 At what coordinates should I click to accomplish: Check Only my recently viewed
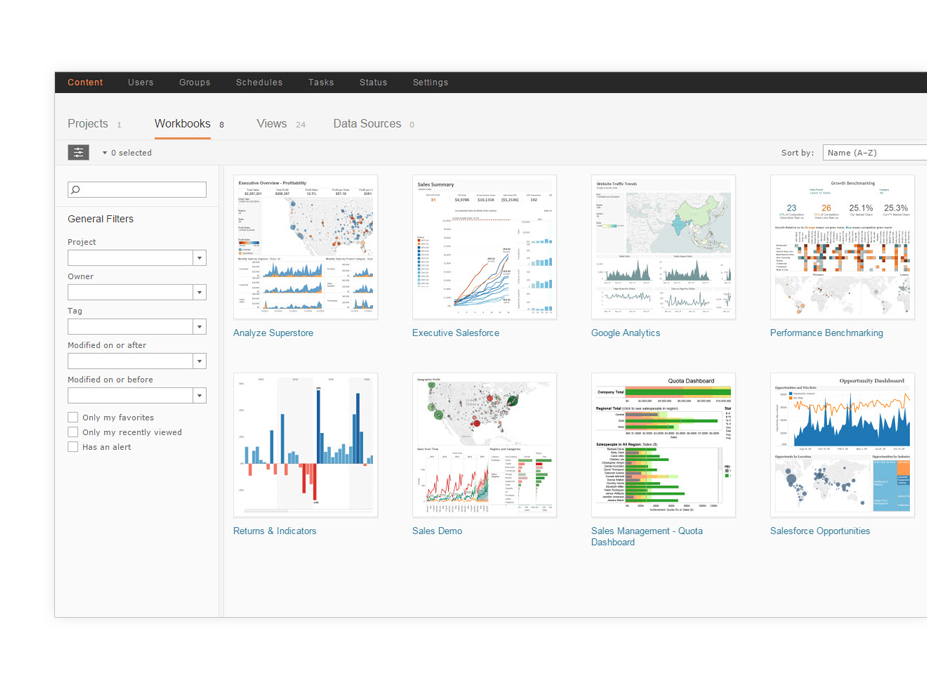point(73,432)
